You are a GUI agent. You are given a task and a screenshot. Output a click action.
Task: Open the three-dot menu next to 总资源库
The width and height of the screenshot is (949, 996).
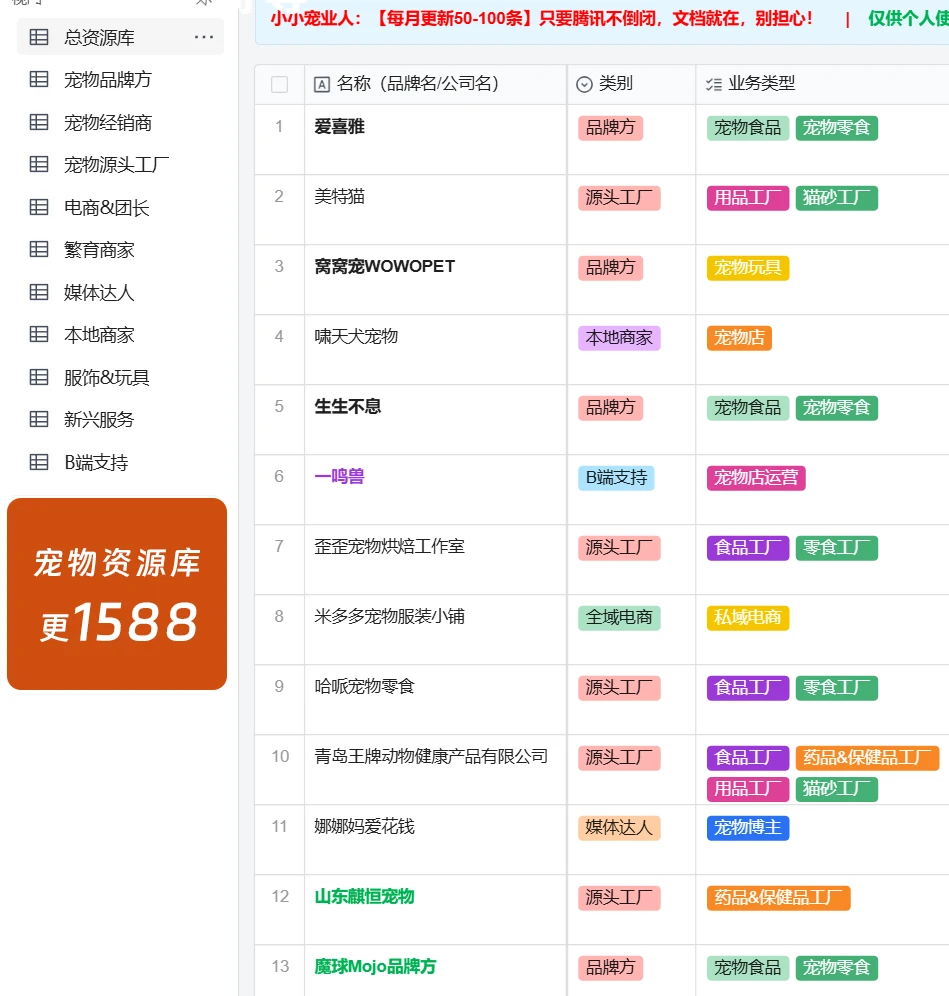pos(204,37)
